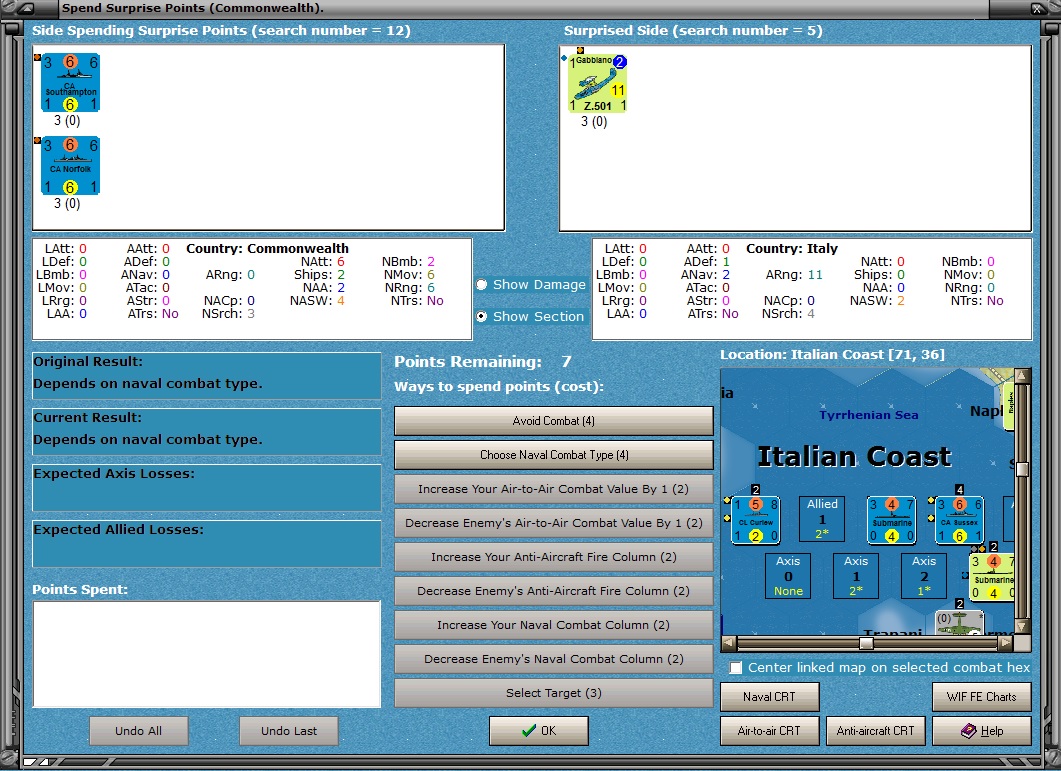
Task: Click map horizontal scrollbar thumb
Action: pyautogui.click(x=866, y=643)
